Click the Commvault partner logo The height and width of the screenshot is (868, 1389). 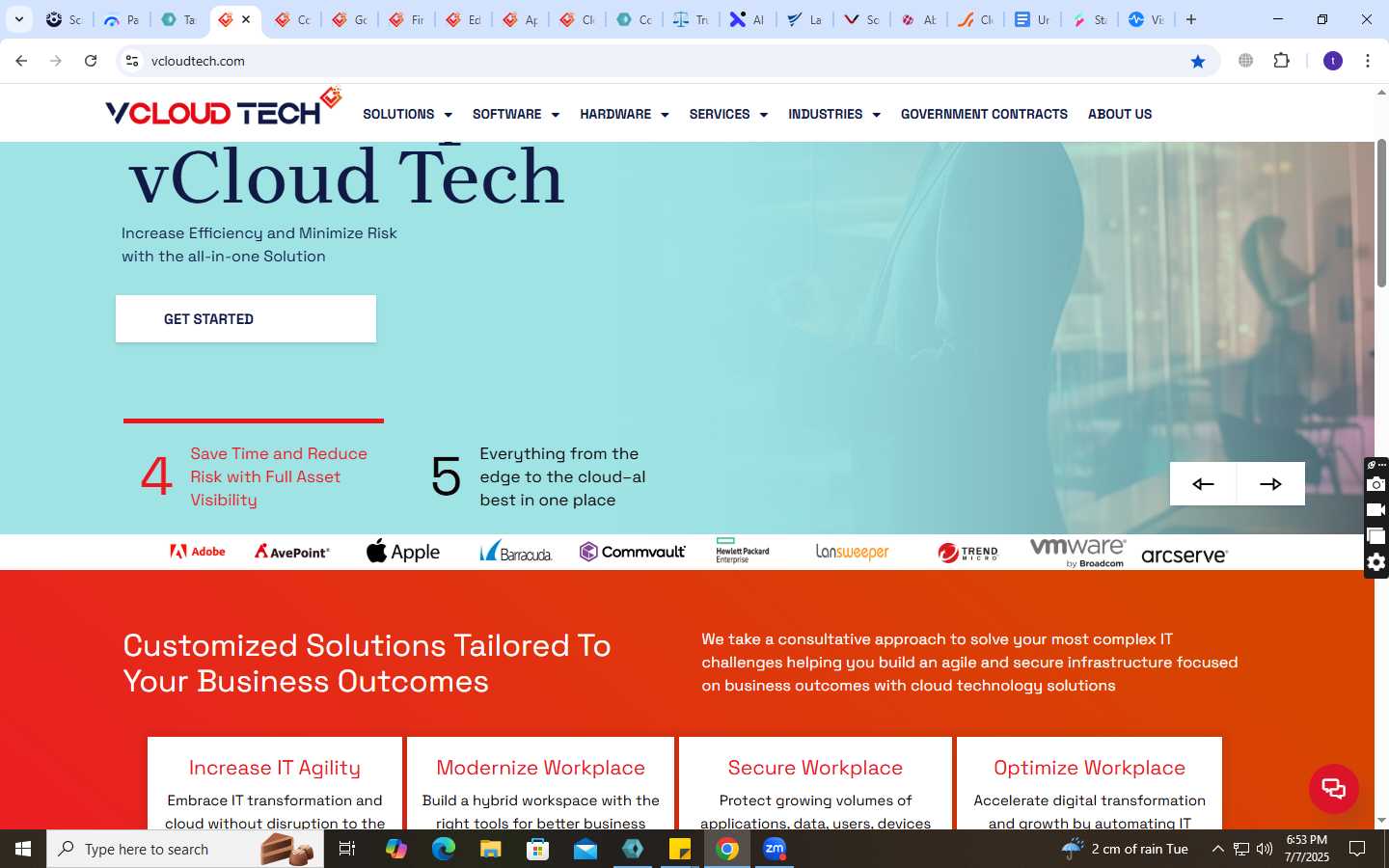coord(633,552)
